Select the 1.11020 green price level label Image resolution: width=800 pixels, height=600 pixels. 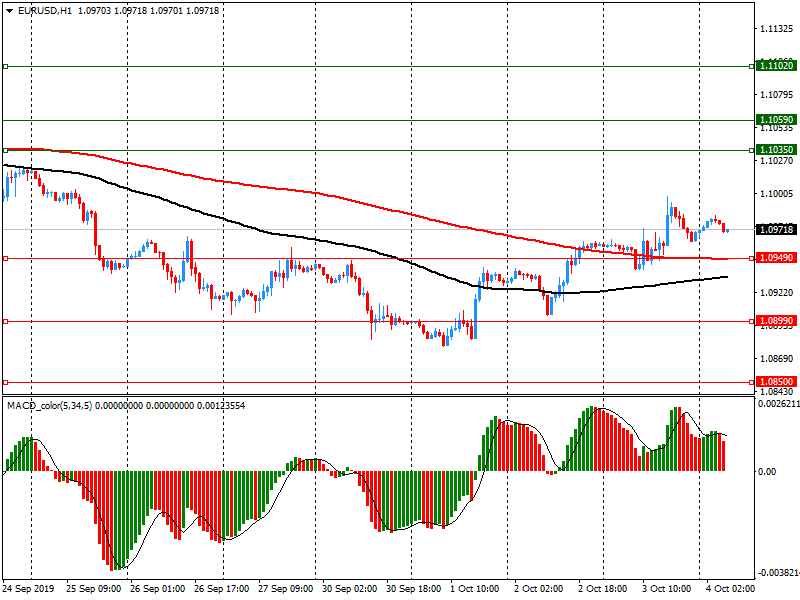pos(776,65)
